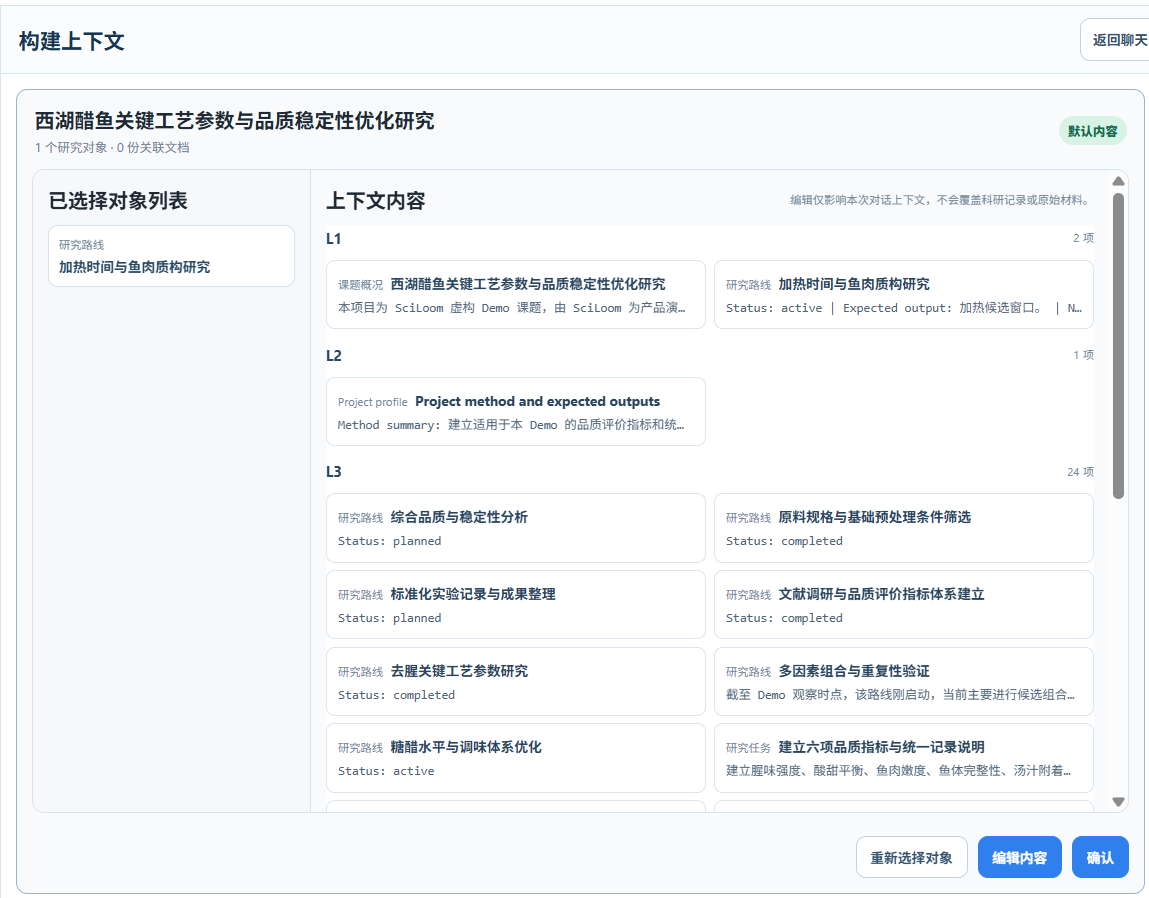This screenshot has height=898, width=1149.
Task: Confirm with the 确认 button
Action: click(x=1100, y=857)
